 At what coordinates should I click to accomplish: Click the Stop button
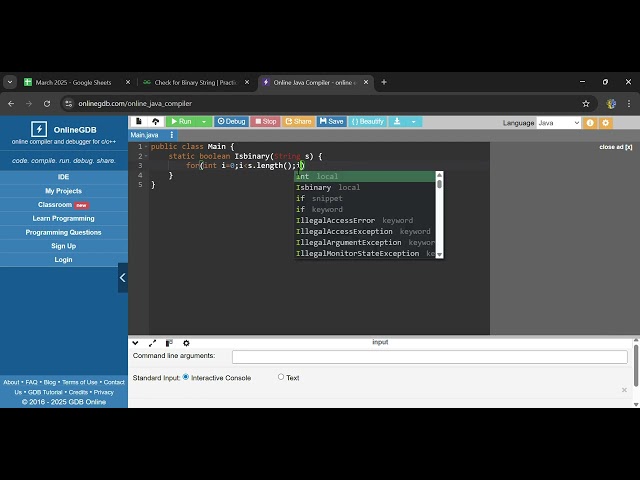(x=266, y=122)
